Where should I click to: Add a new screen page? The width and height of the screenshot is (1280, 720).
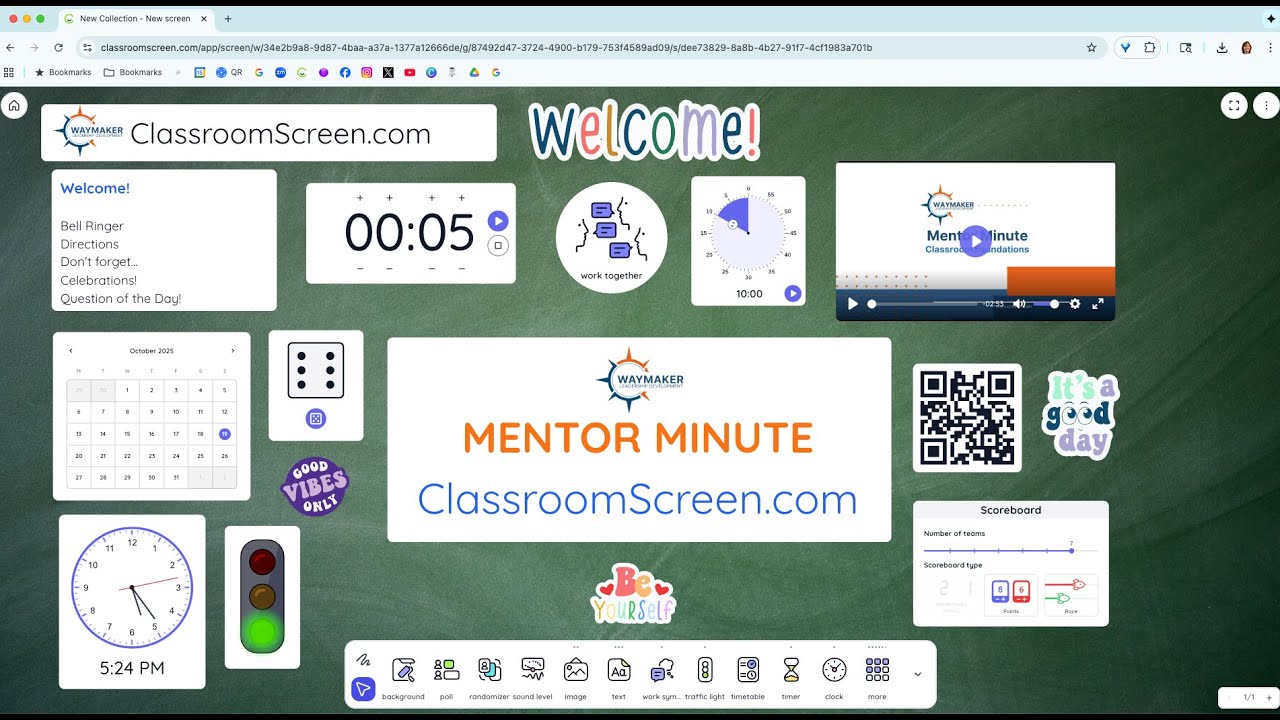1269,697
